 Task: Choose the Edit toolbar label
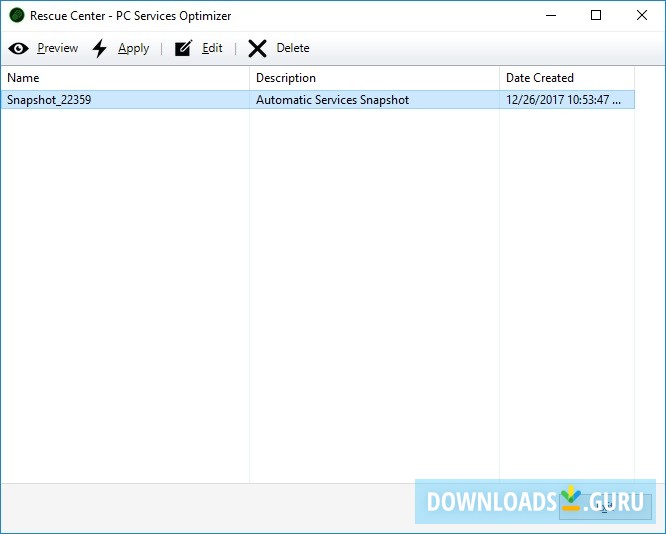click(x=212, y=48)
